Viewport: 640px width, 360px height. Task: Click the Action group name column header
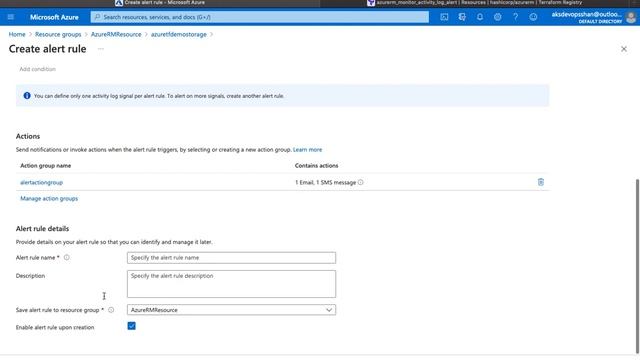tap(46, 165)
